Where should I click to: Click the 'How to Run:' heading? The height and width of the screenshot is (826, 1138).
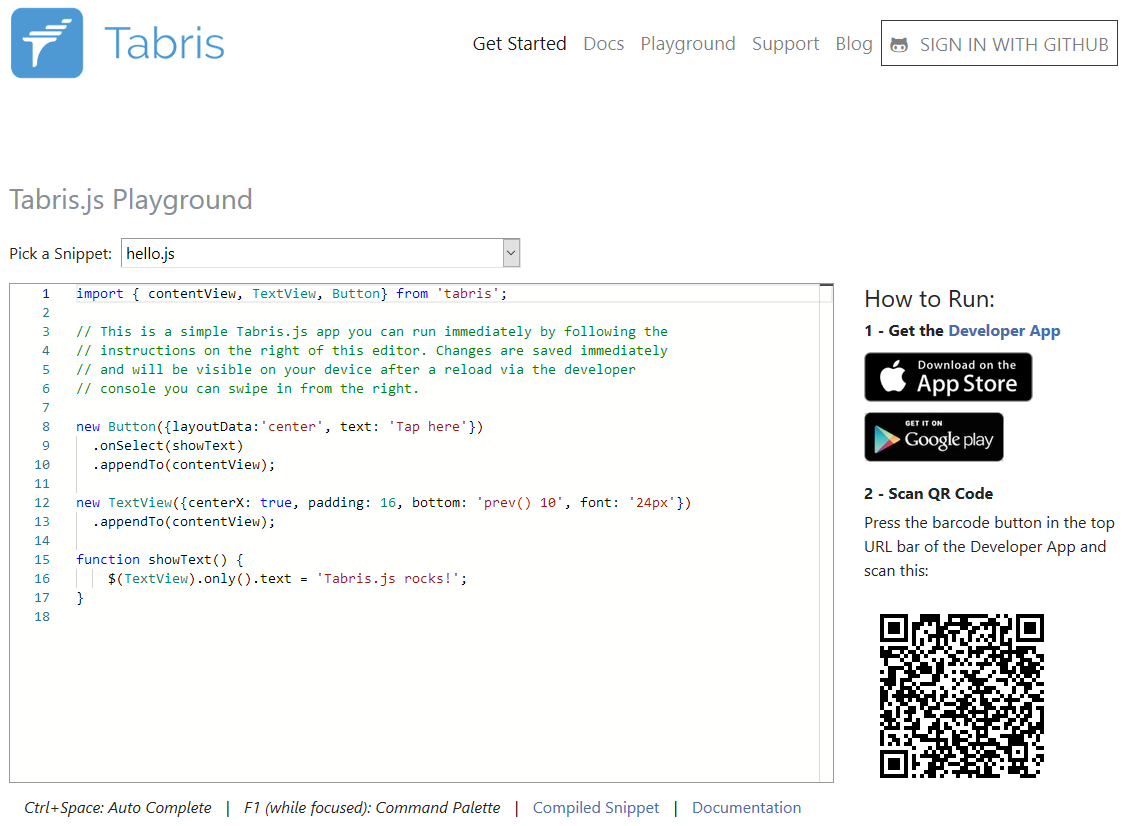(929, 299)
